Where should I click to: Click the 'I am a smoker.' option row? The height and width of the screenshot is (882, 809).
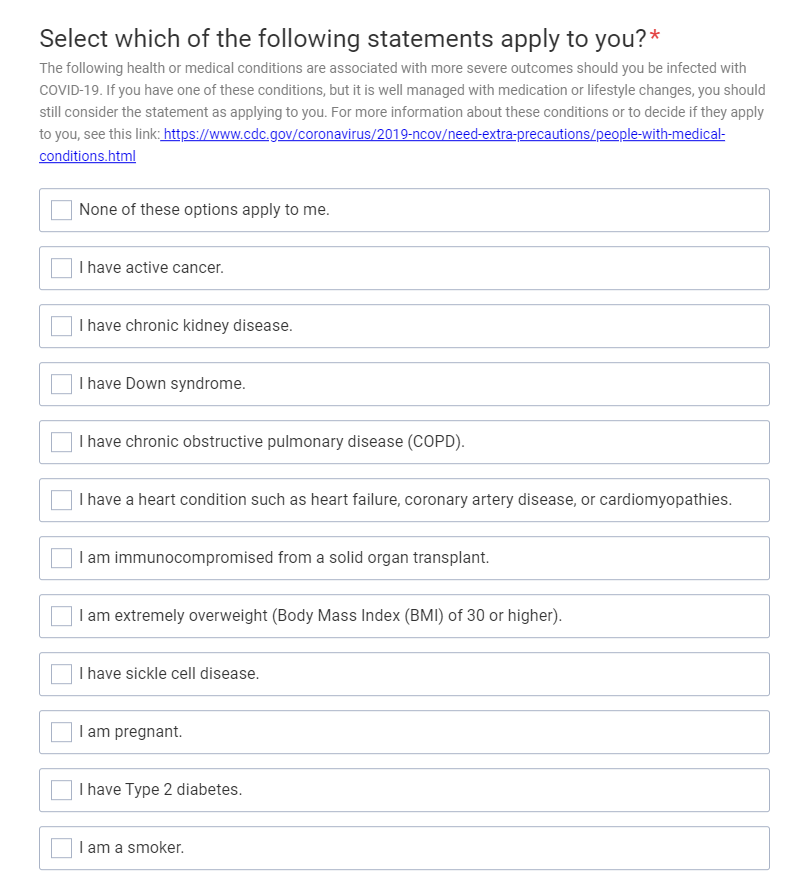pos(404,848)
